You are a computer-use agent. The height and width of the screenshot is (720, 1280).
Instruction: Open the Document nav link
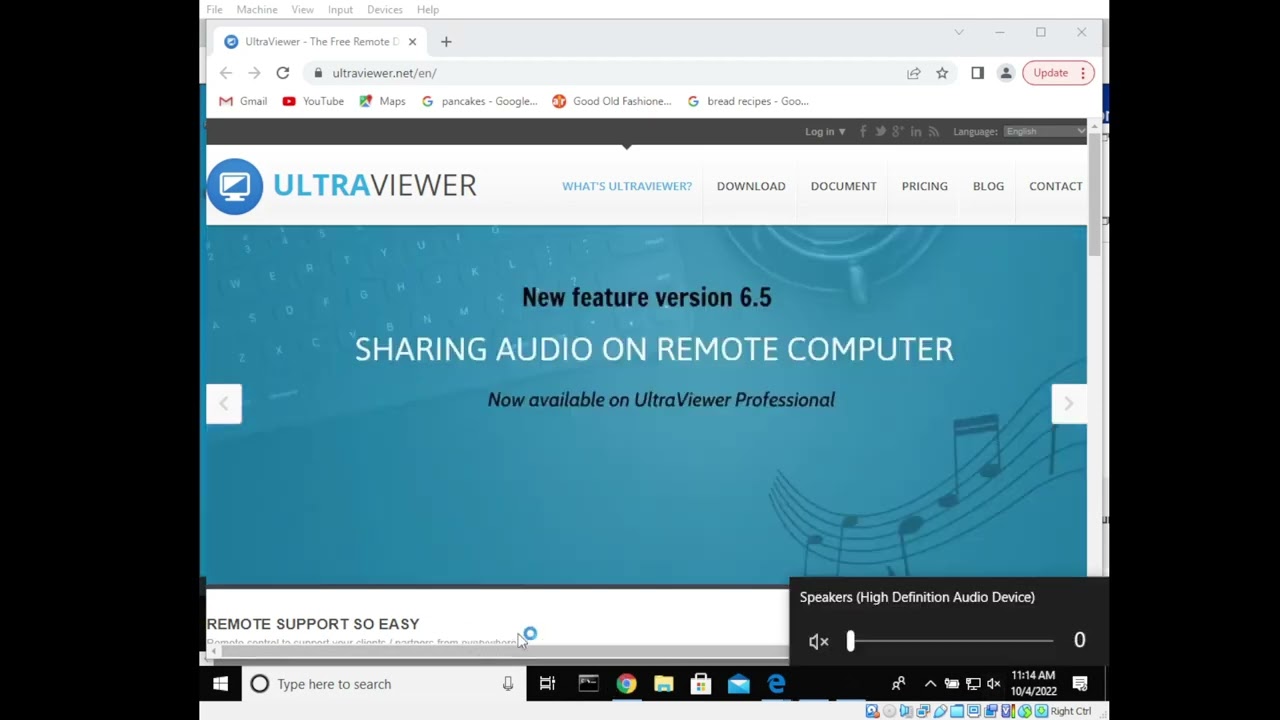pyautogui.click(x=844, y=186)
